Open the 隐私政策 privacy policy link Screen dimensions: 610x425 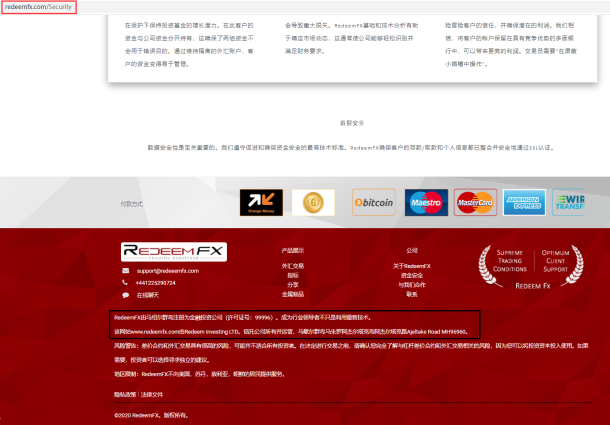(x=125, y=395)
